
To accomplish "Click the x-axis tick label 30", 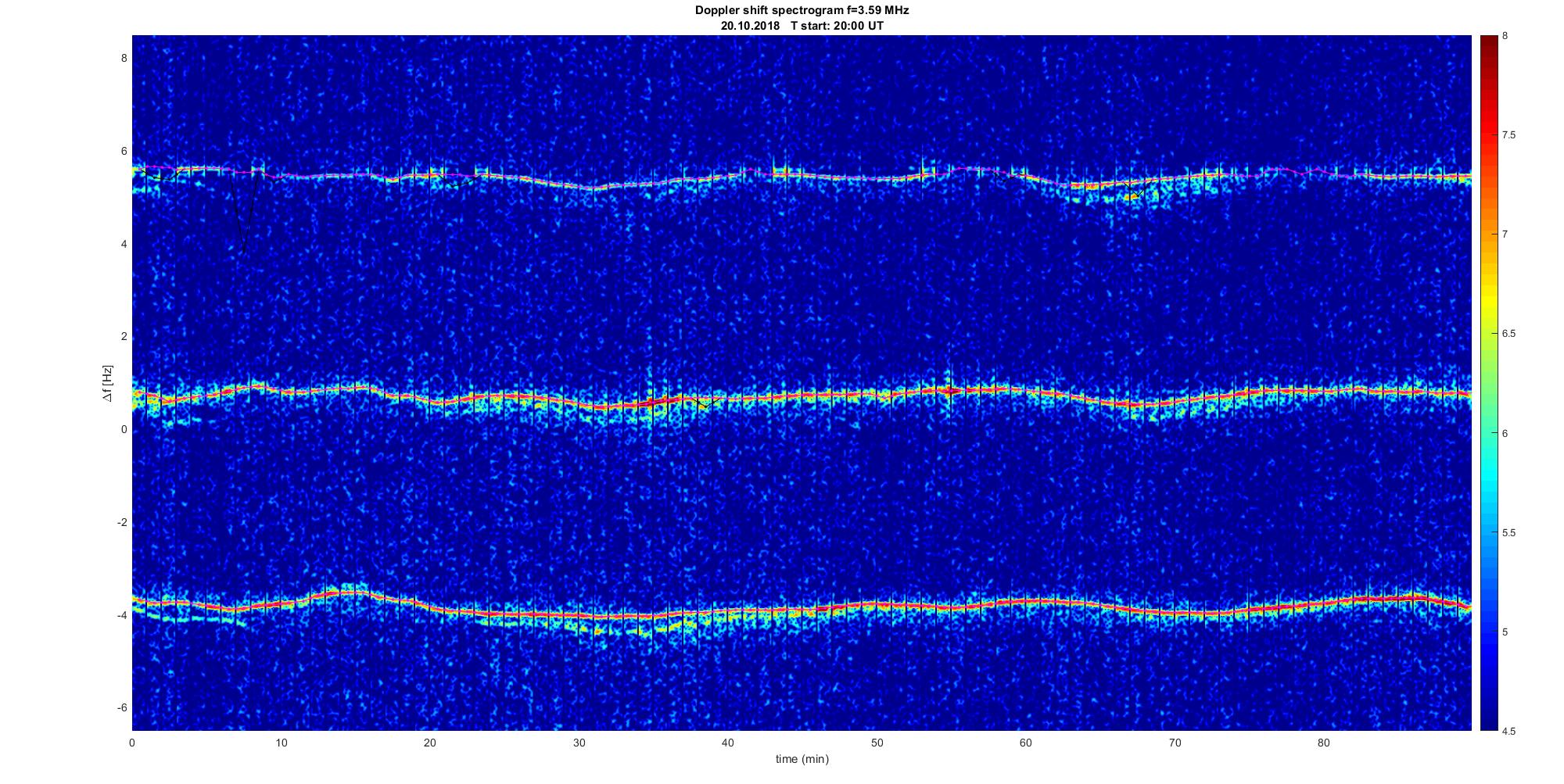I will click(579, 743).
